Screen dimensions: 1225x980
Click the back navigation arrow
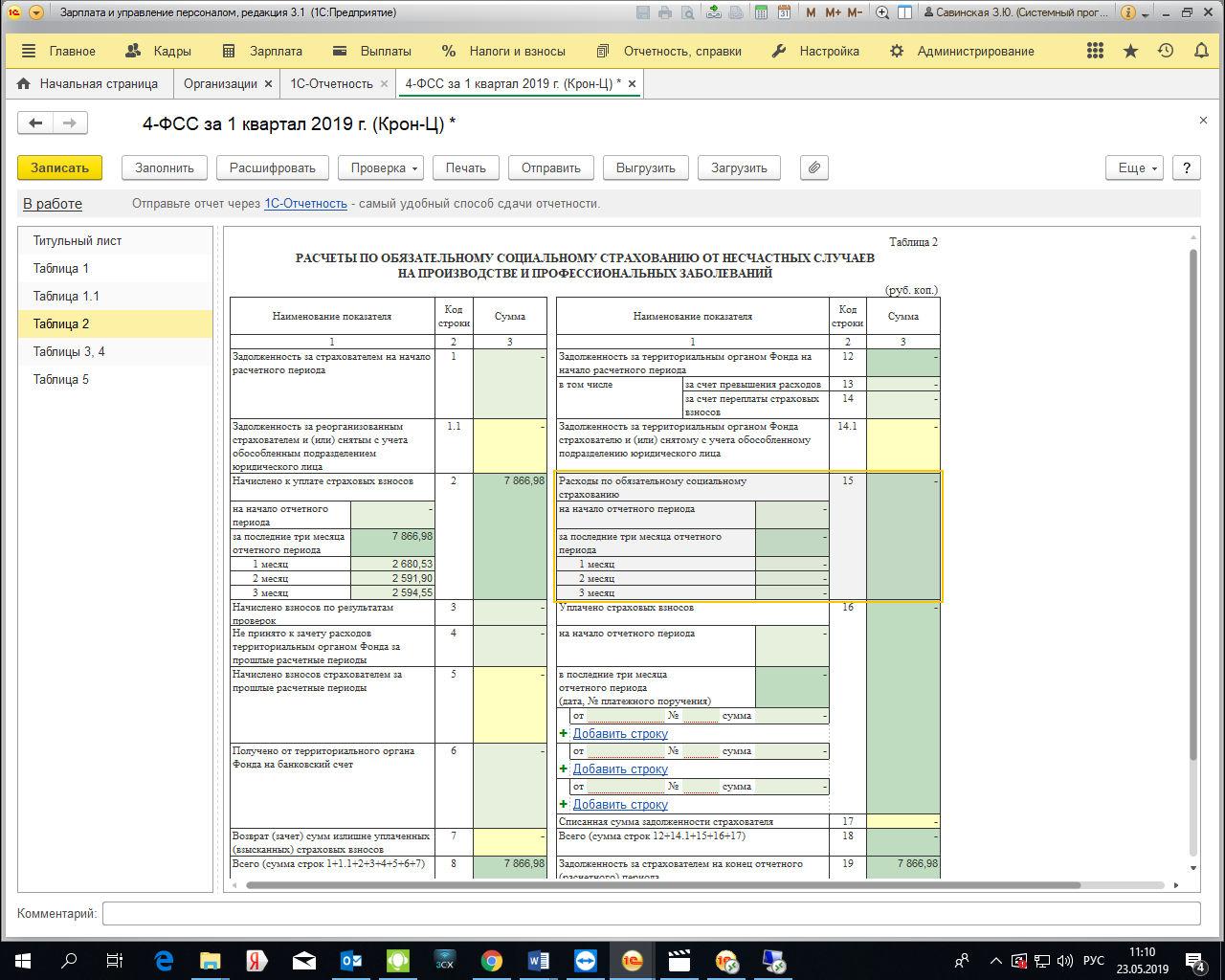pos(35,122)
